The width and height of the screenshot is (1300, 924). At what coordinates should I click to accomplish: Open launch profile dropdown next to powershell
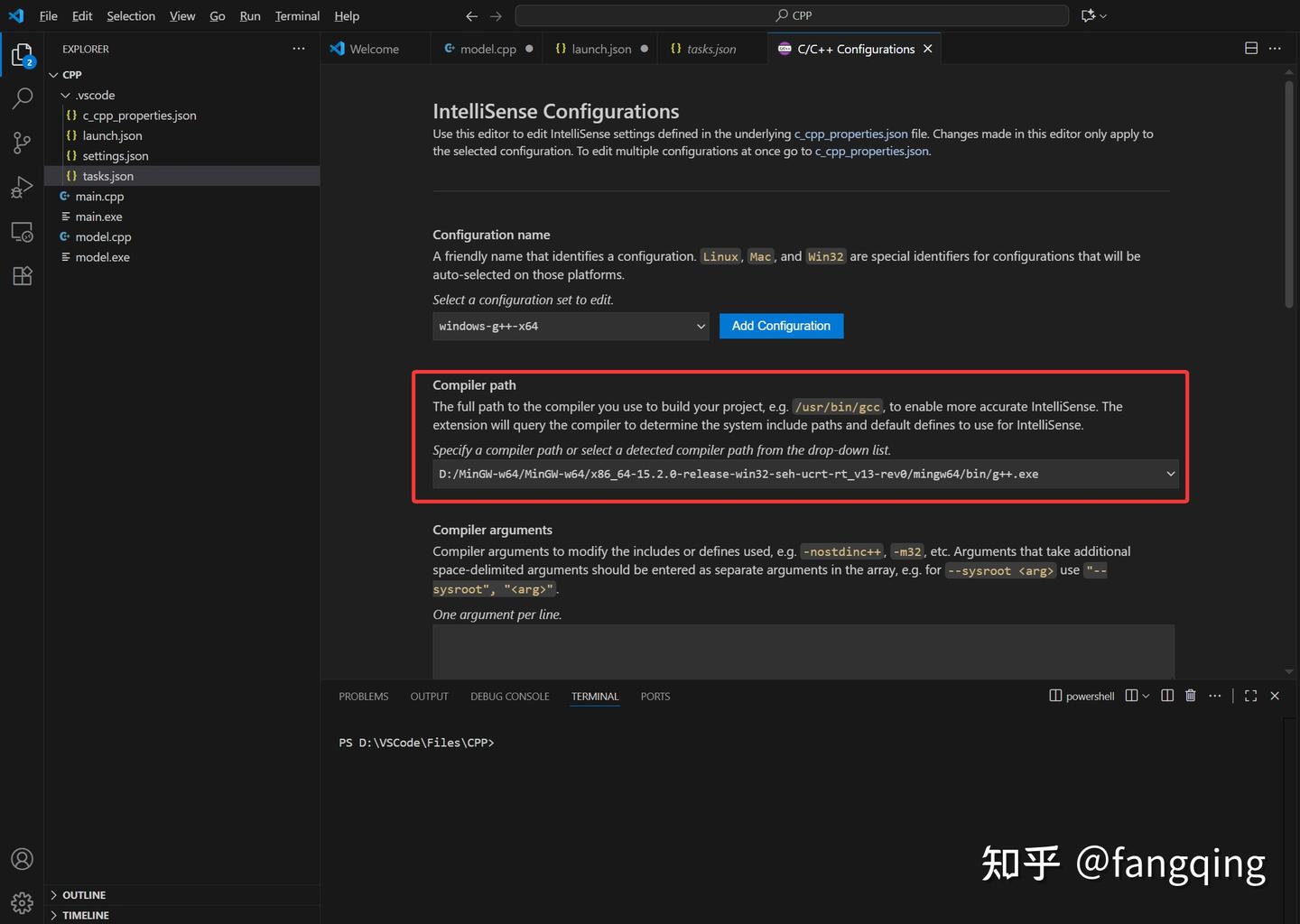pyautogui.click(x=1146, y=696)
